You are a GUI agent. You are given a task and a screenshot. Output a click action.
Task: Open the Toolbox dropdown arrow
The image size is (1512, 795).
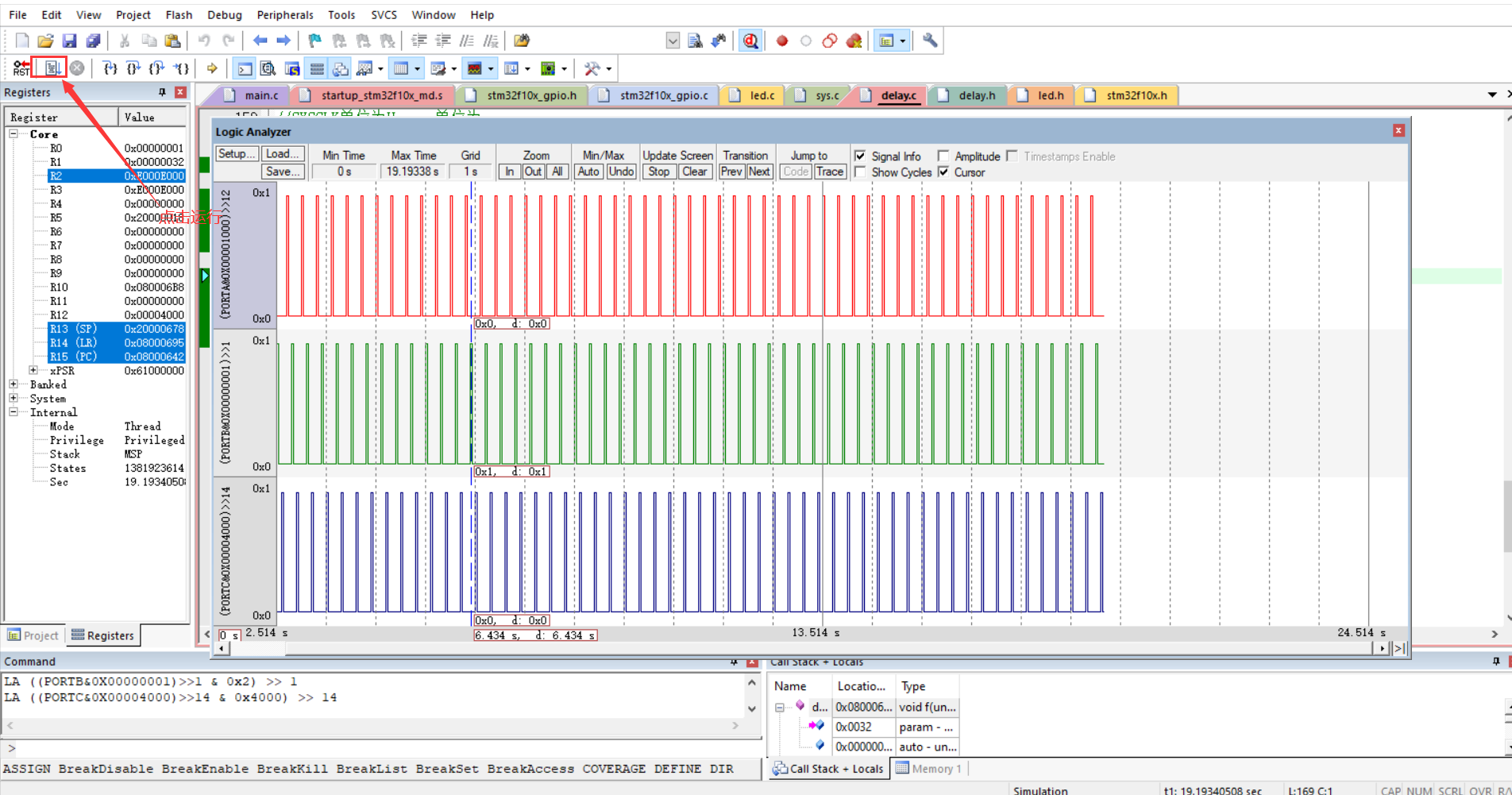[x=609, y=69]
